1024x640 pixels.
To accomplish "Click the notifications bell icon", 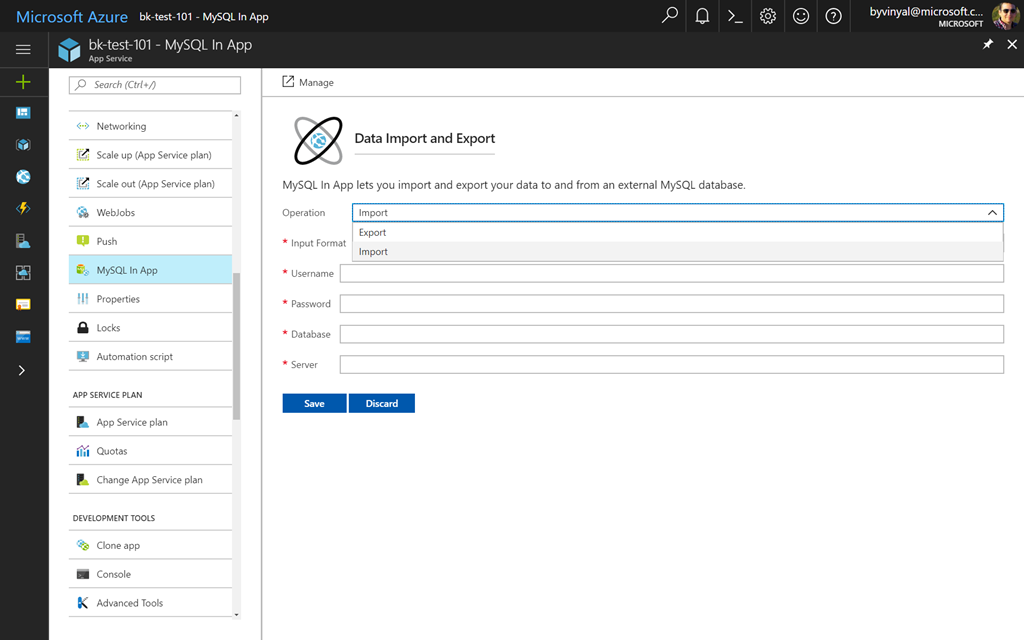I will click(x=702, y=16).
